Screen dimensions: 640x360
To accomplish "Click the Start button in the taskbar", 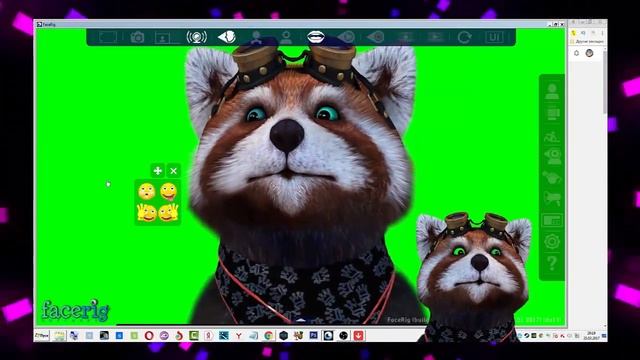I will 42,336.
